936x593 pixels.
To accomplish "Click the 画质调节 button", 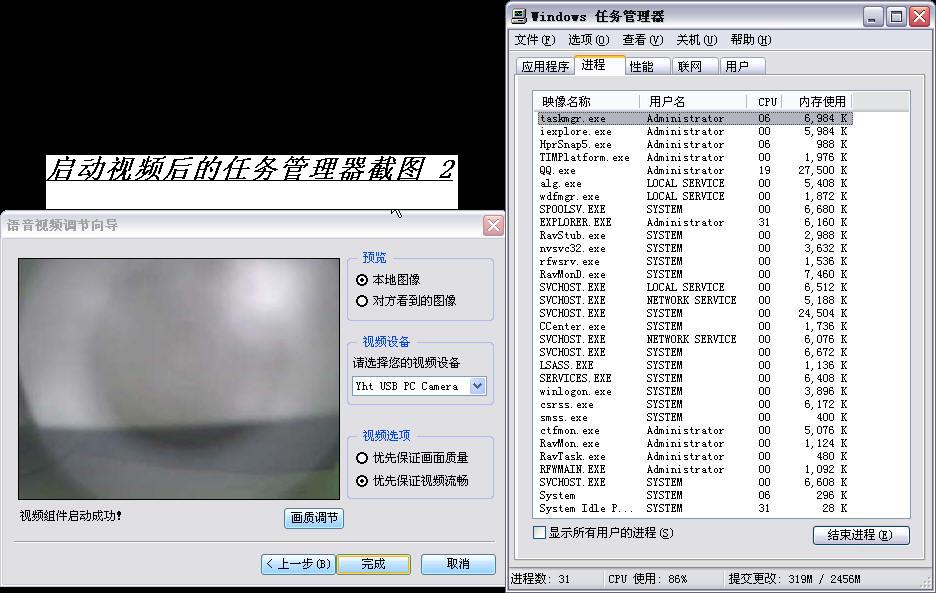I will (314, 518).
